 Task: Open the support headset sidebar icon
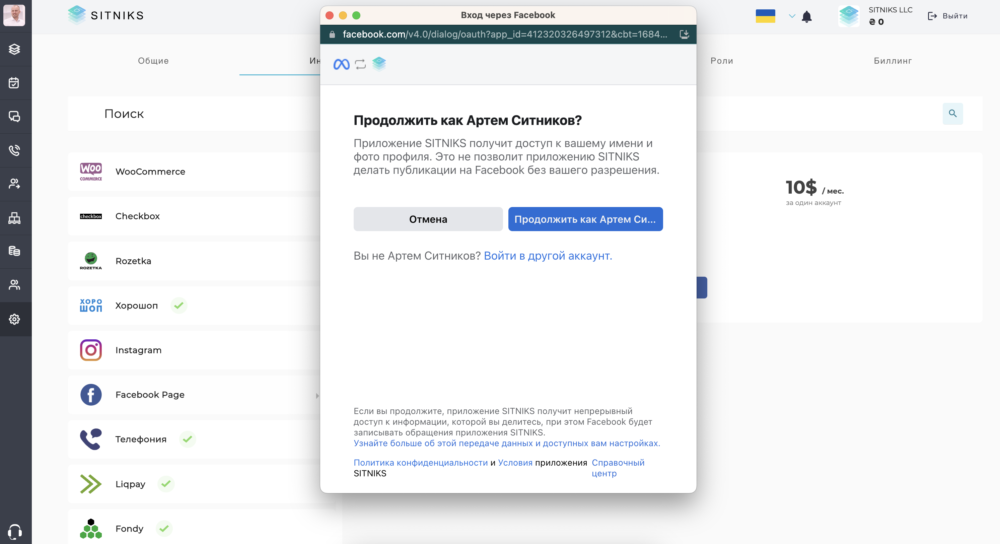tap(14, 531)
